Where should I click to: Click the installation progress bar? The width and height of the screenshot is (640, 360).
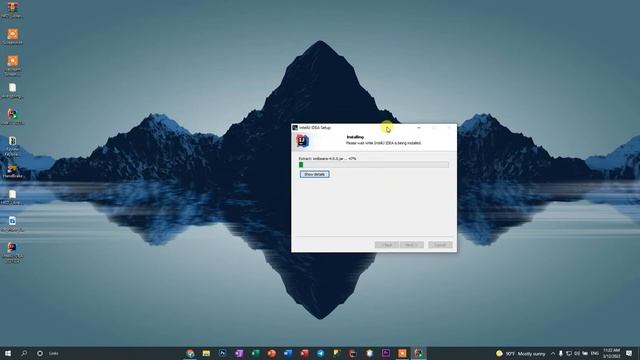coord(373,164)
